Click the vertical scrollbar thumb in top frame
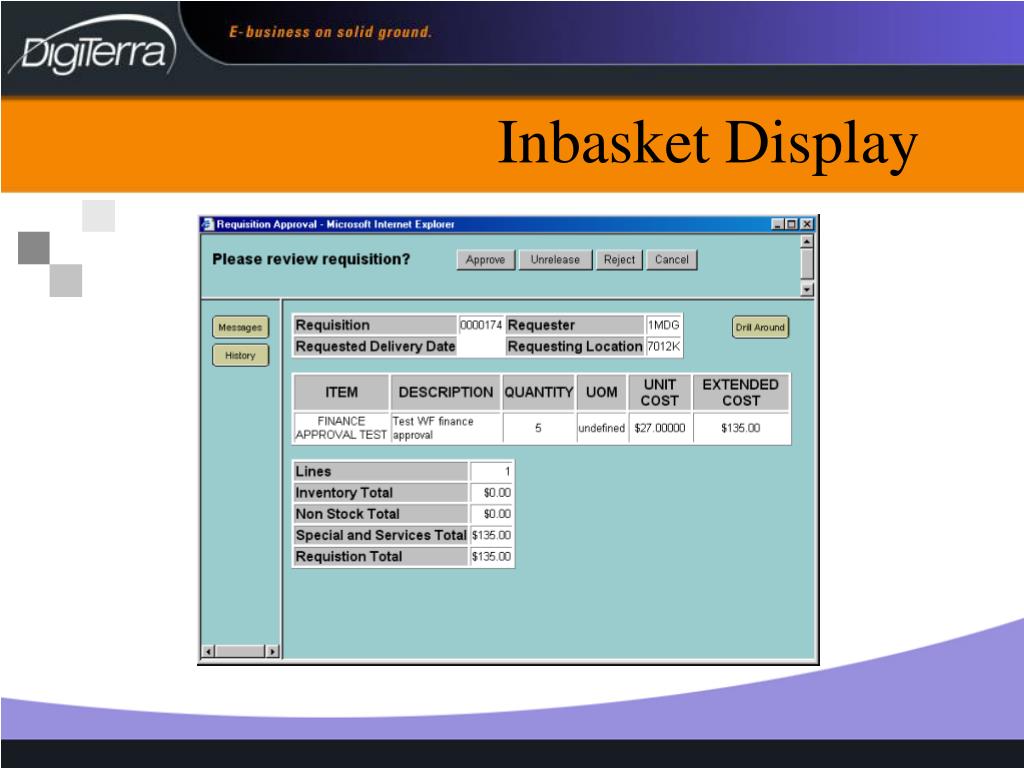 [807, 263]
